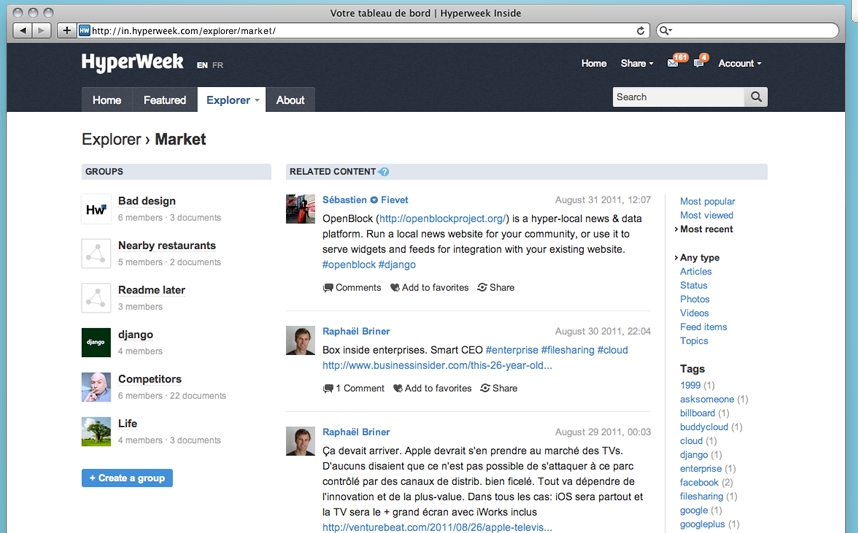Share the Box enterprises post
This screenshot has height=533, width=858.
(498, 389)
